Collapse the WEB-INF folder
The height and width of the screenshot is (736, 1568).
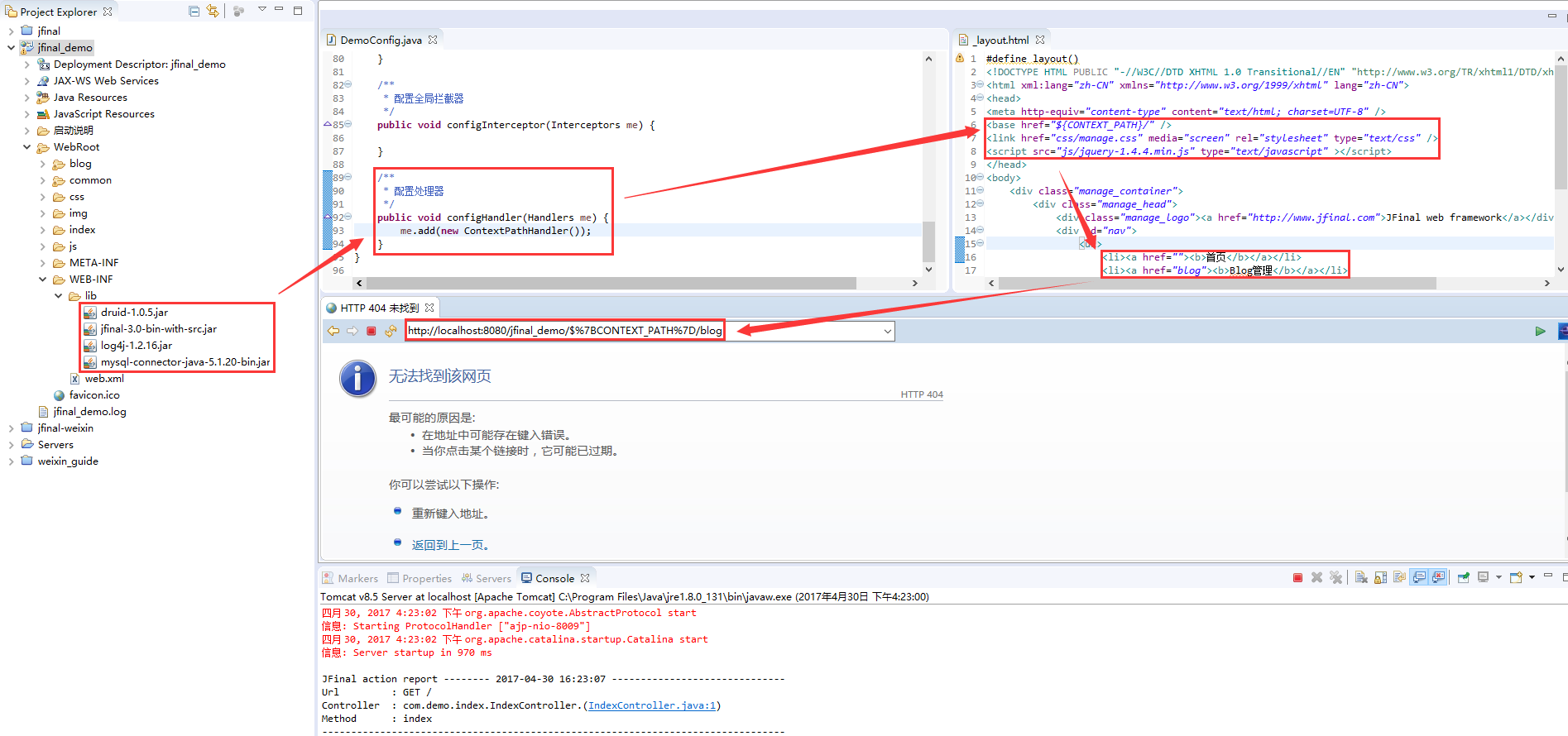click(x=42, y=280)
